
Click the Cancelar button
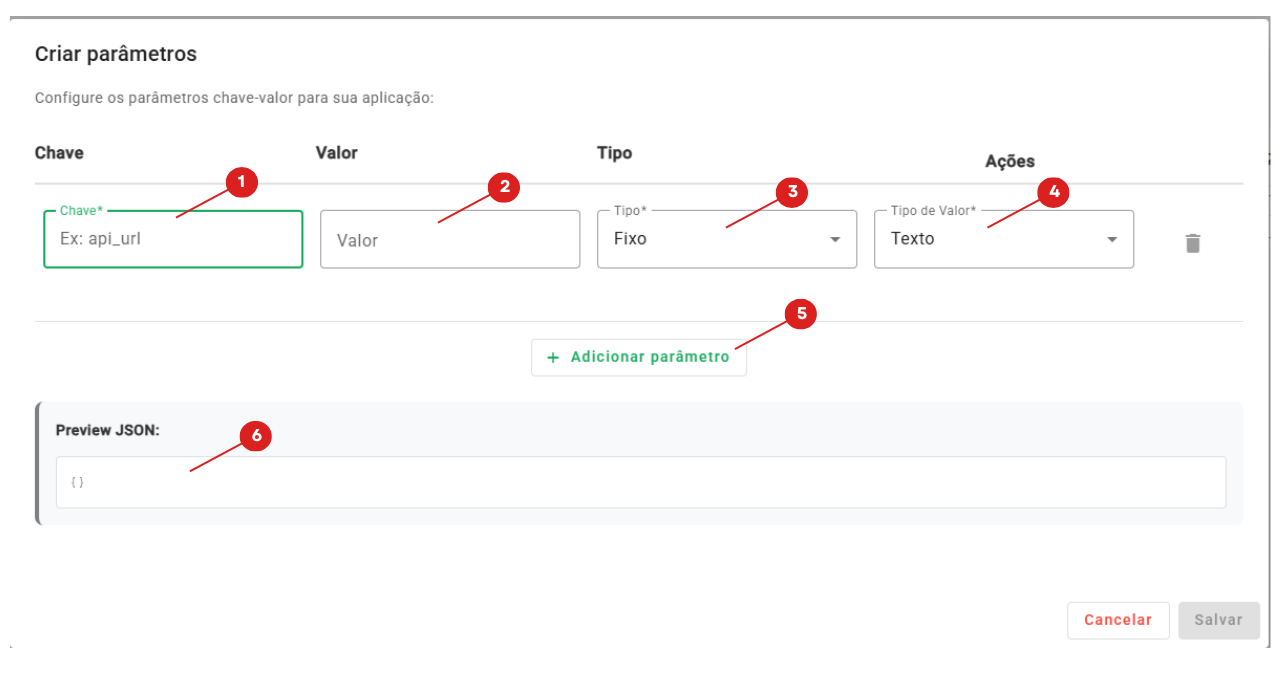pyautogui.click(x=1117, y=620)
